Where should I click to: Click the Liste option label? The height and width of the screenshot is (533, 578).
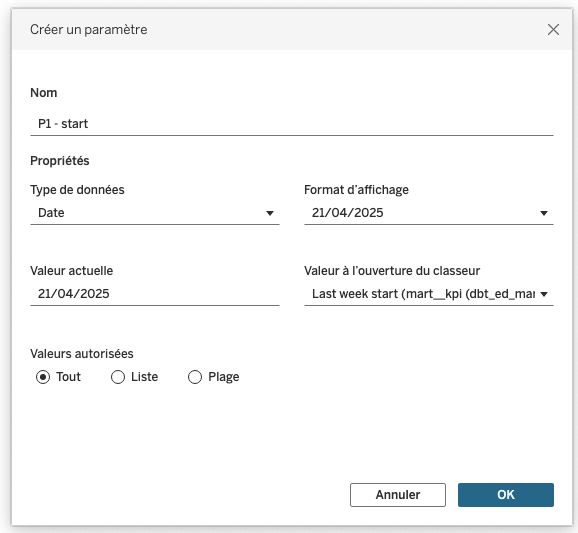click(144, 377)
